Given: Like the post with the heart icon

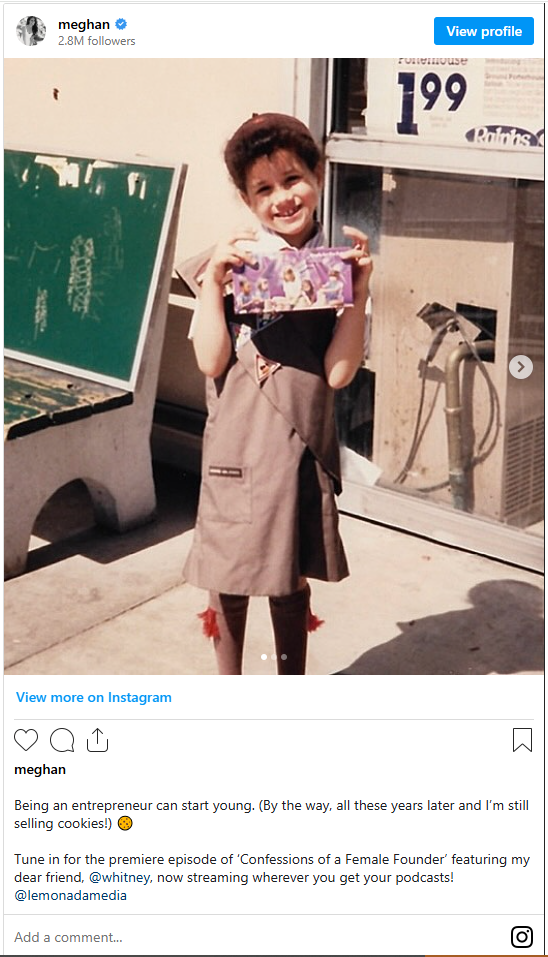Looking at the screenshot, I should (26, 740).
